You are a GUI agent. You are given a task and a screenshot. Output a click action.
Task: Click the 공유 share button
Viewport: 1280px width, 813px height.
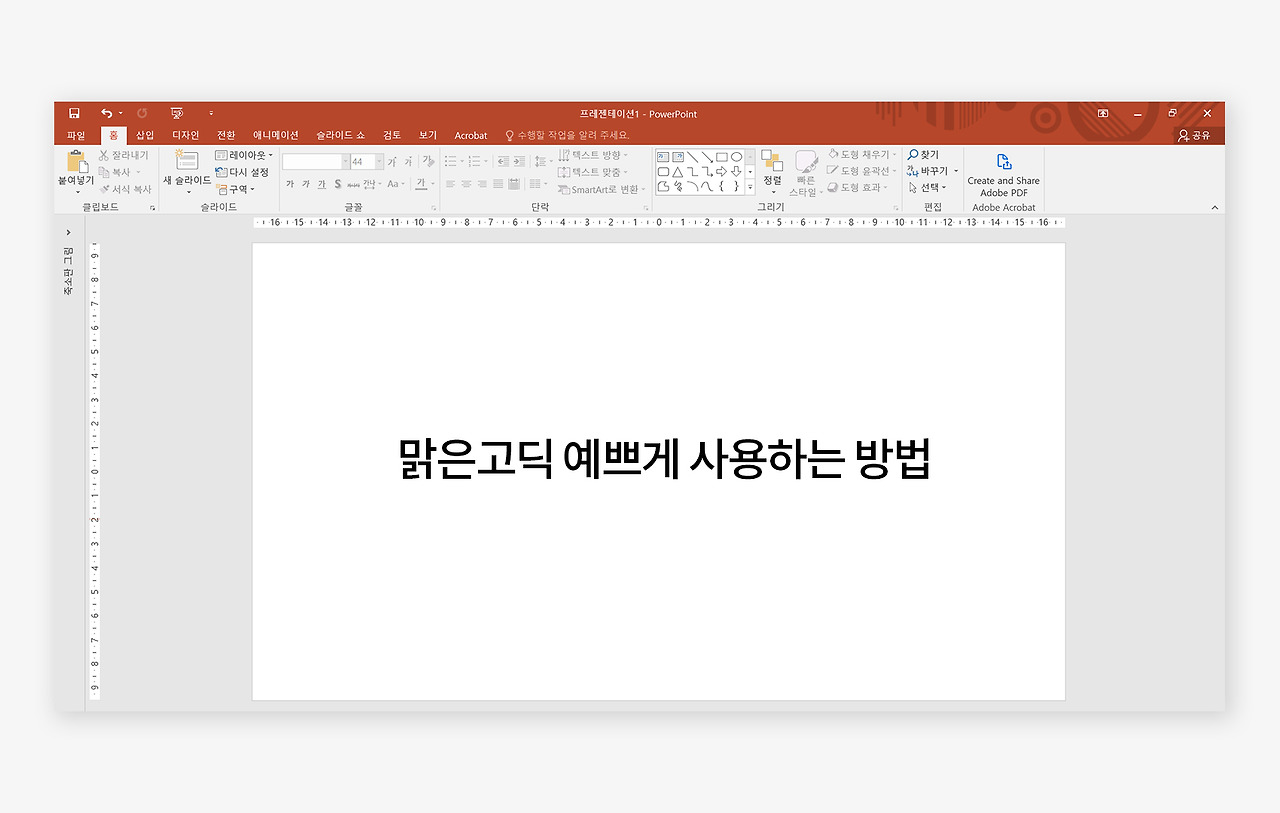tap(1195, 134)
